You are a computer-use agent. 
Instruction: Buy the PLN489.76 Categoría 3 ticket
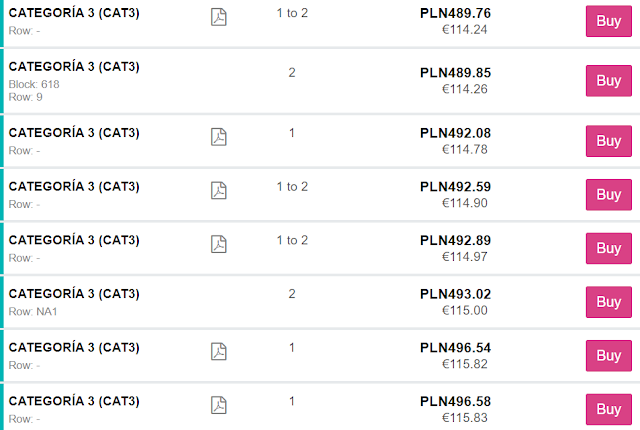tap(608, 20)
